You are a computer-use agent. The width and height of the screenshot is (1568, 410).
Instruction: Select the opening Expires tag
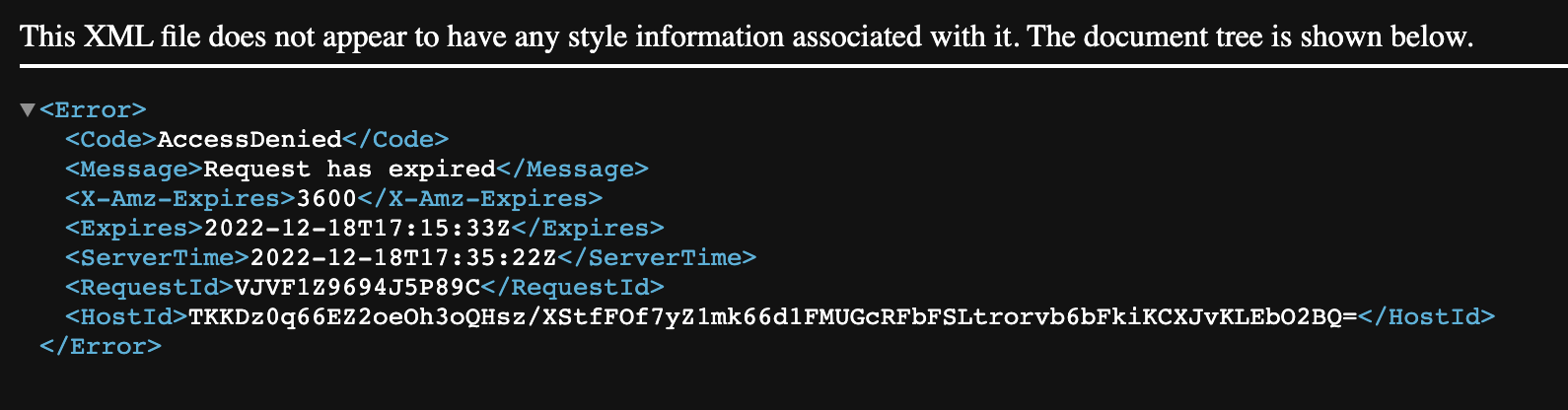pyautogui.click(x=134, y=229)
